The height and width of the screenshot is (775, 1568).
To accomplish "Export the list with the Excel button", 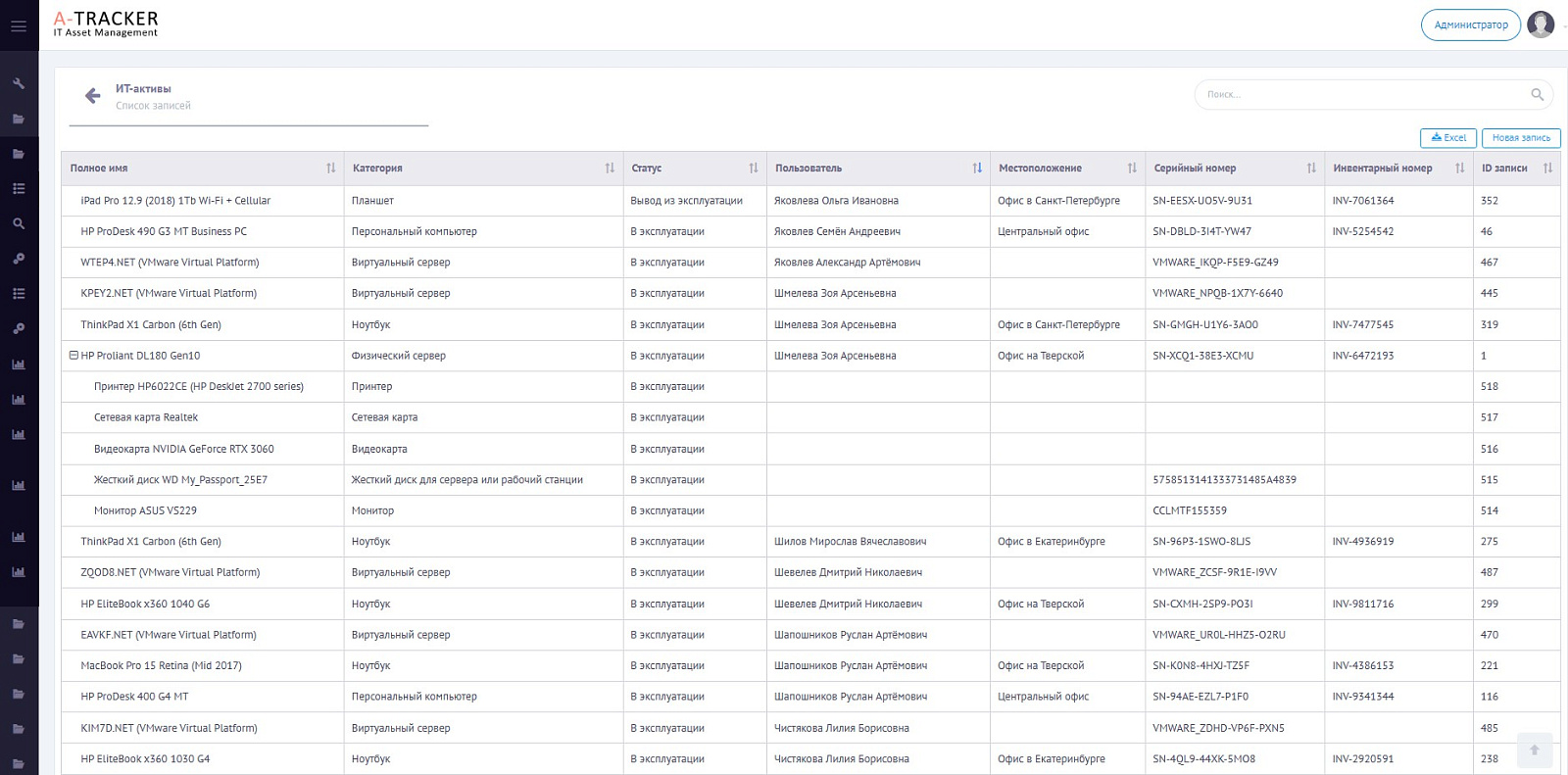I will point(1448,138).
